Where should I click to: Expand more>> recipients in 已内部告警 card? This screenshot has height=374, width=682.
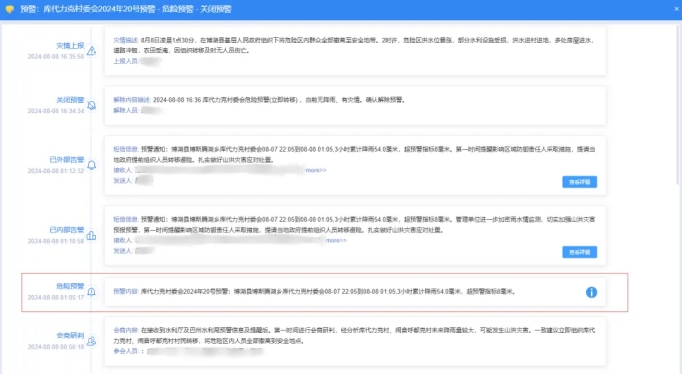tap(336, 240)
